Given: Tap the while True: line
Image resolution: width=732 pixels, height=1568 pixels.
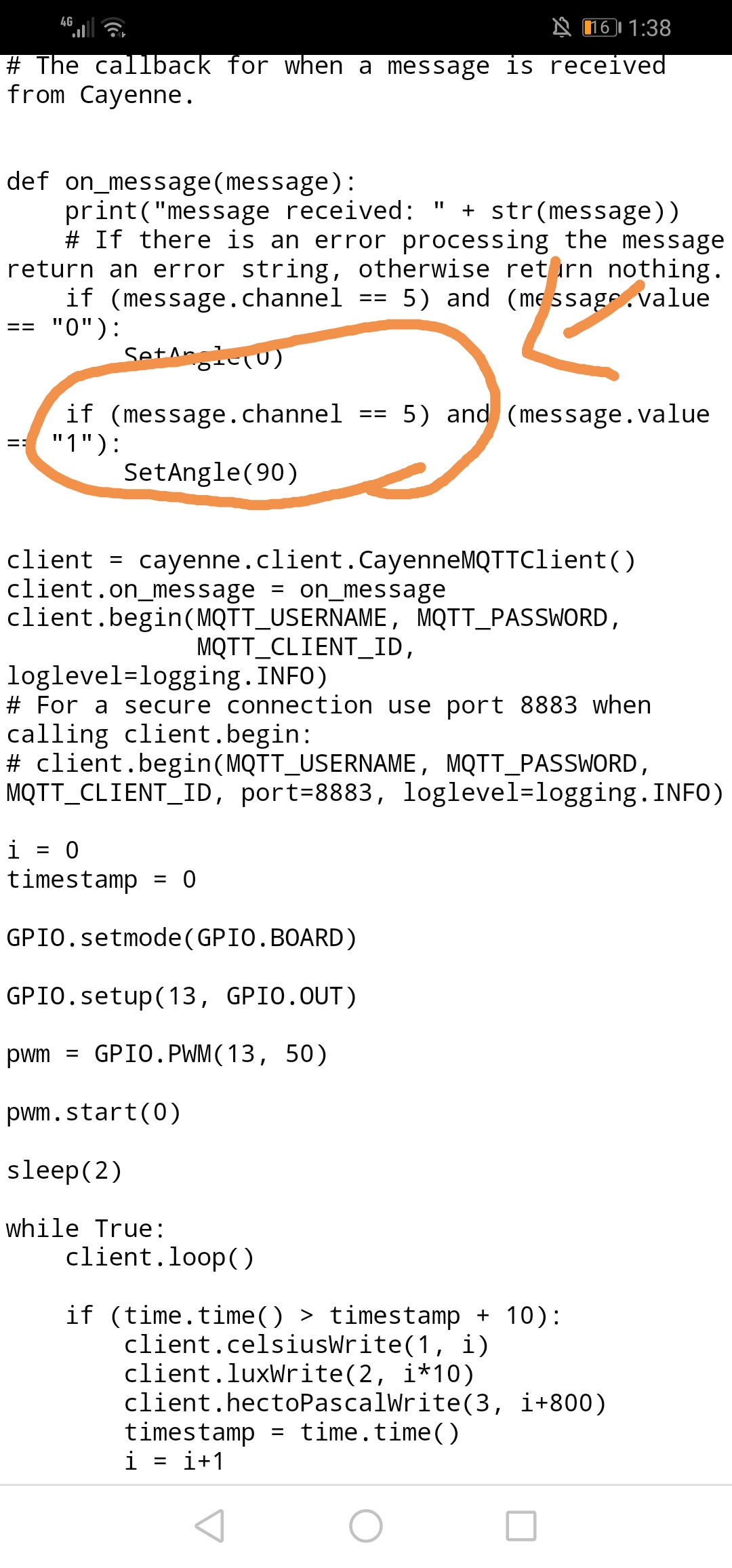Looking at the screenshot, I should click(x=85, y=1228).
